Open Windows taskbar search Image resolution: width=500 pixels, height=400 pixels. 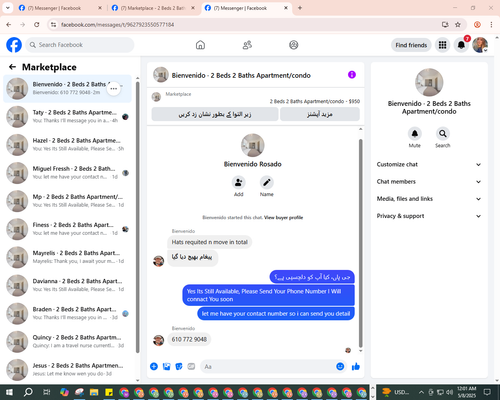pyautogui.click(x=28, y=392)
